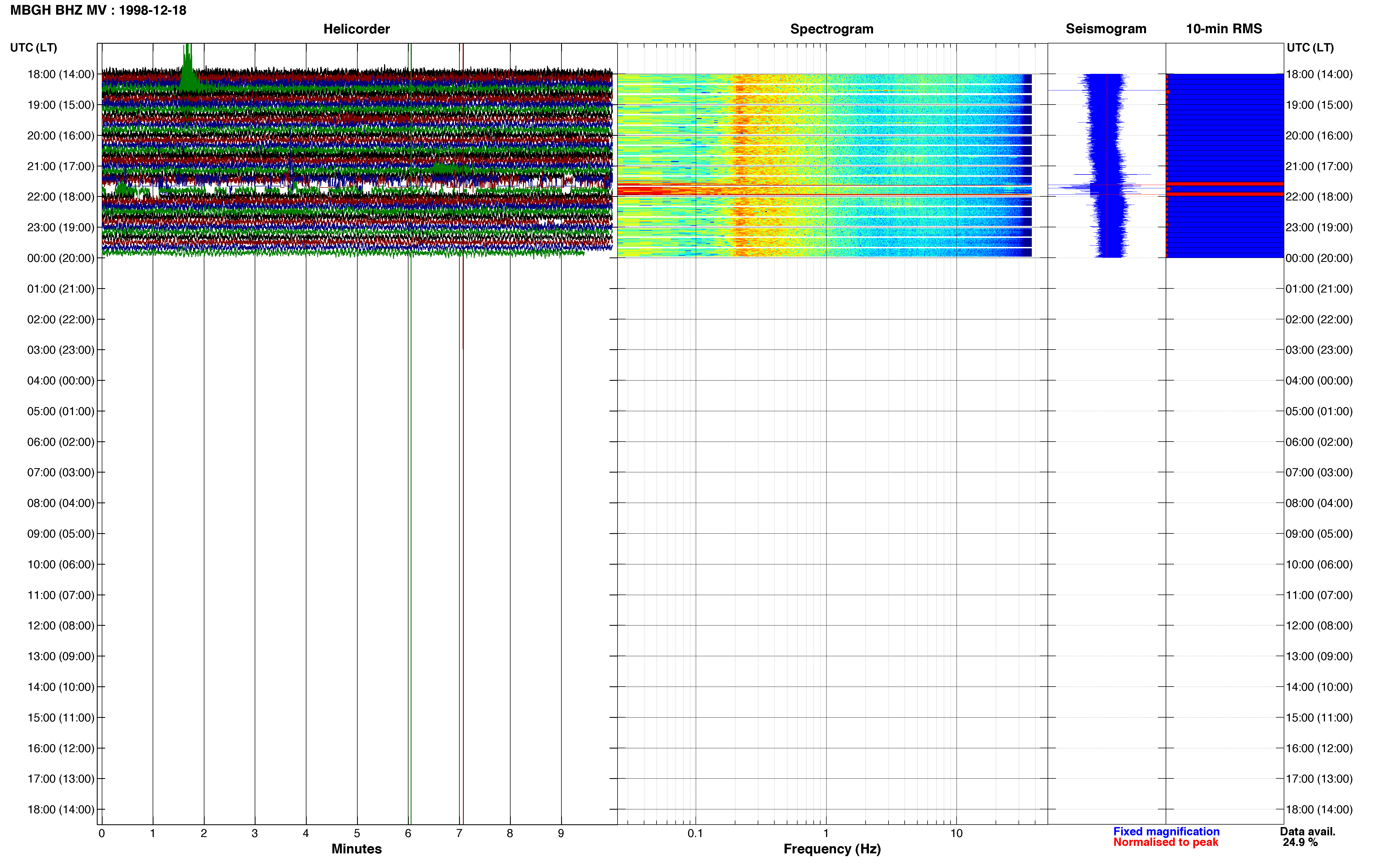
Task: Click the left '04:00 (00:00)' time label
Action: [x=61, y=380]
